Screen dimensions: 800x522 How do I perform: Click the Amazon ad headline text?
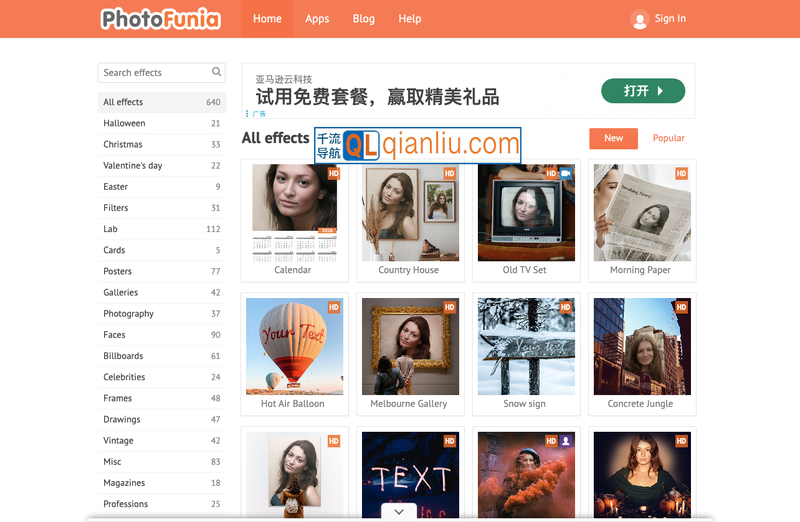378,96
